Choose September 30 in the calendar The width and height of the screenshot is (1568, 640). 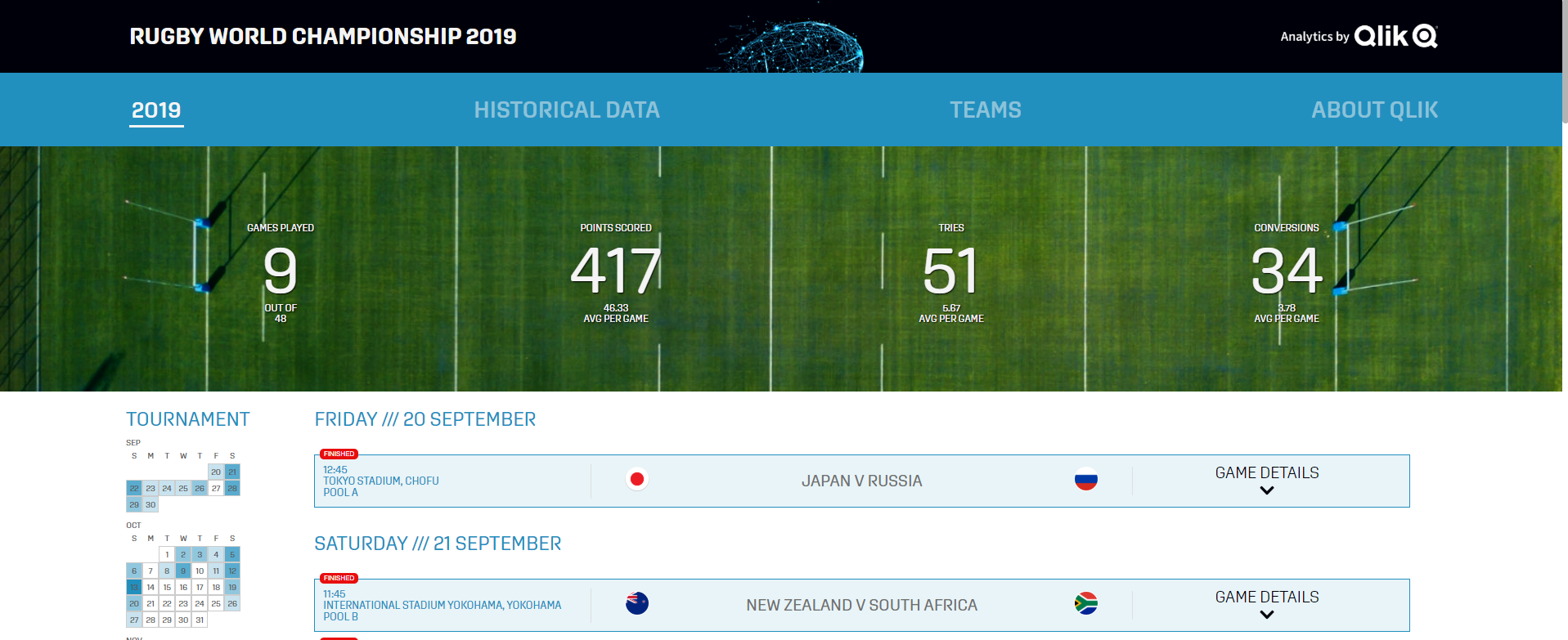coord(151,504)
